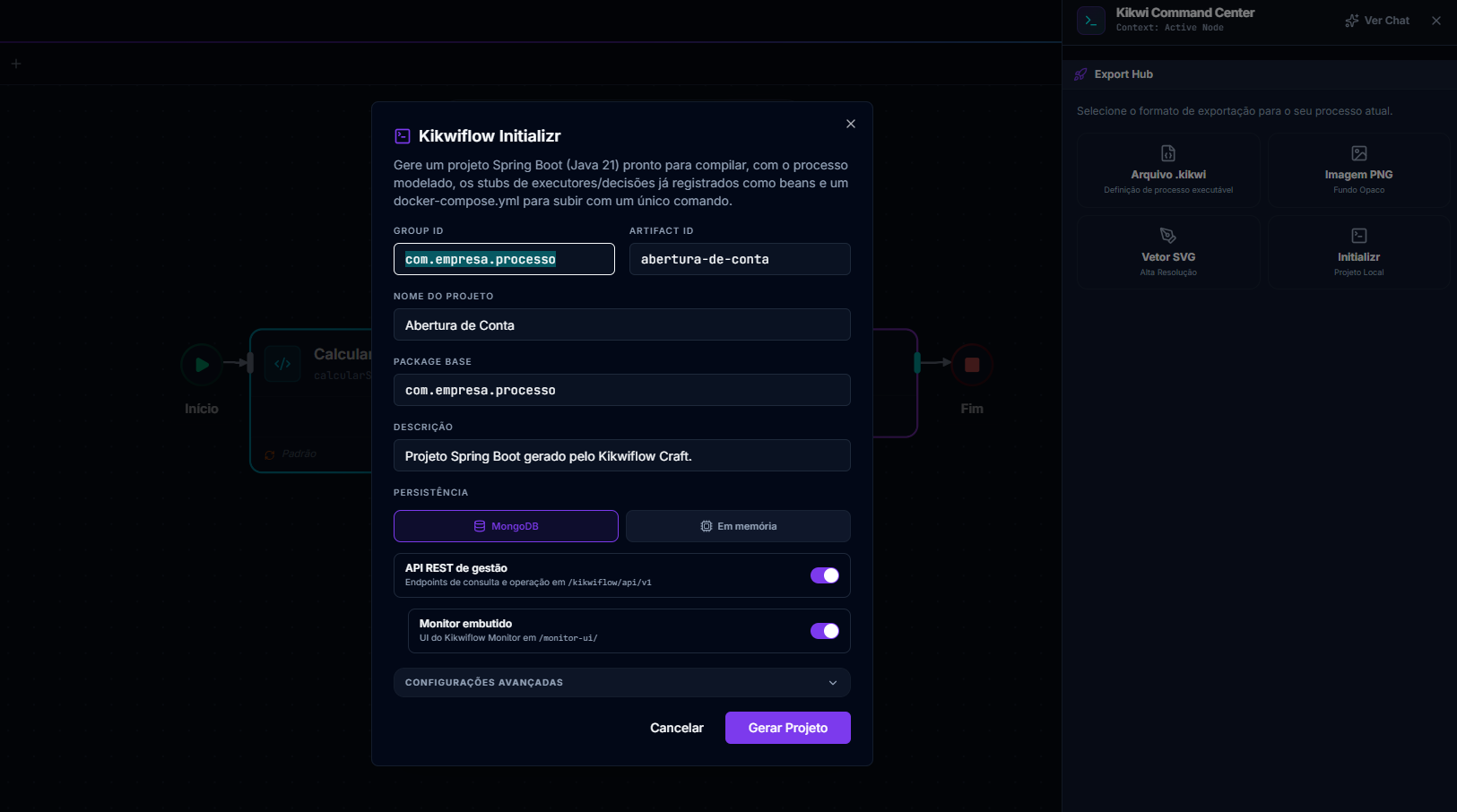
Task: Click the Kikwiflow Initializr terminal icon
Action: coord(403,136)
